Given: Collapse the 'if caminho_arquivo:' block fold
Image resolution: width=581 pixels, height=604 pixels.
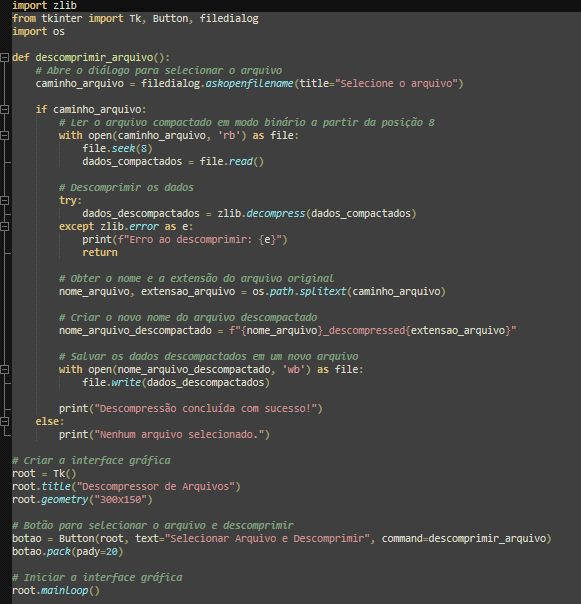Looking at the screenshot, I should (x=4, y=109).
